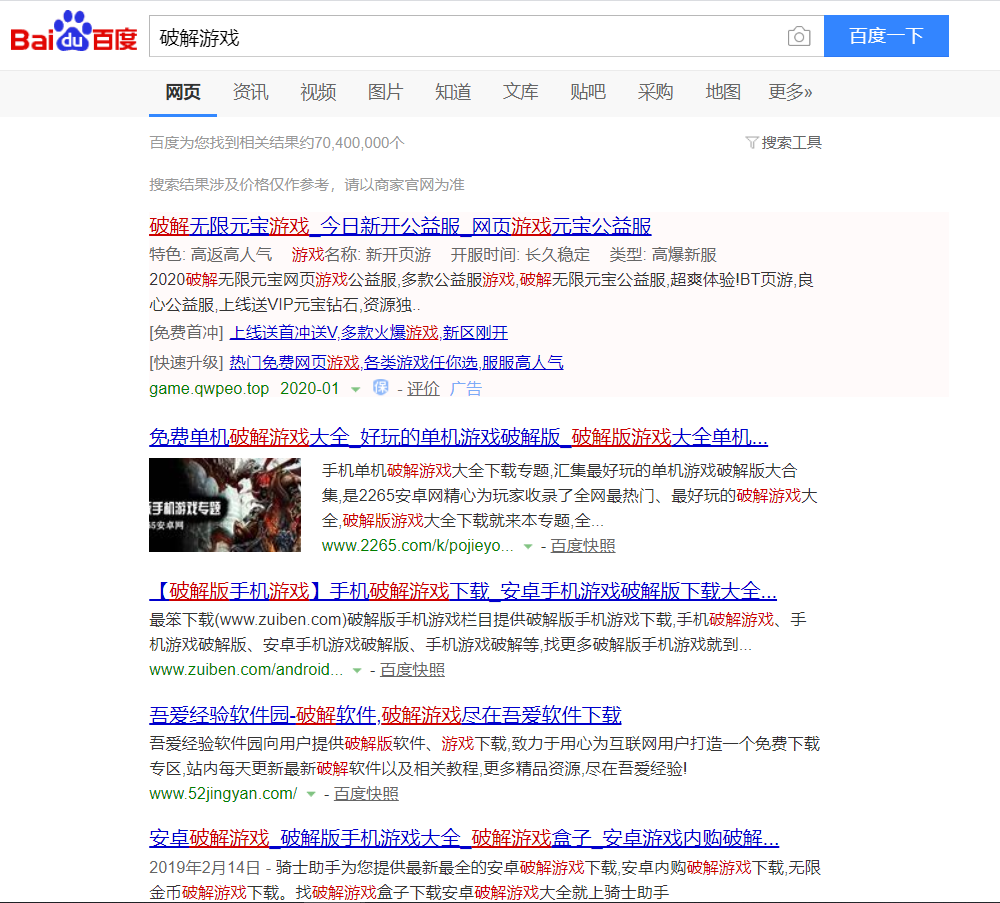Expand dropdown arrow next to www.2265.com URL
This screenshot has height=903, width=1000.
tap(528, 546)
